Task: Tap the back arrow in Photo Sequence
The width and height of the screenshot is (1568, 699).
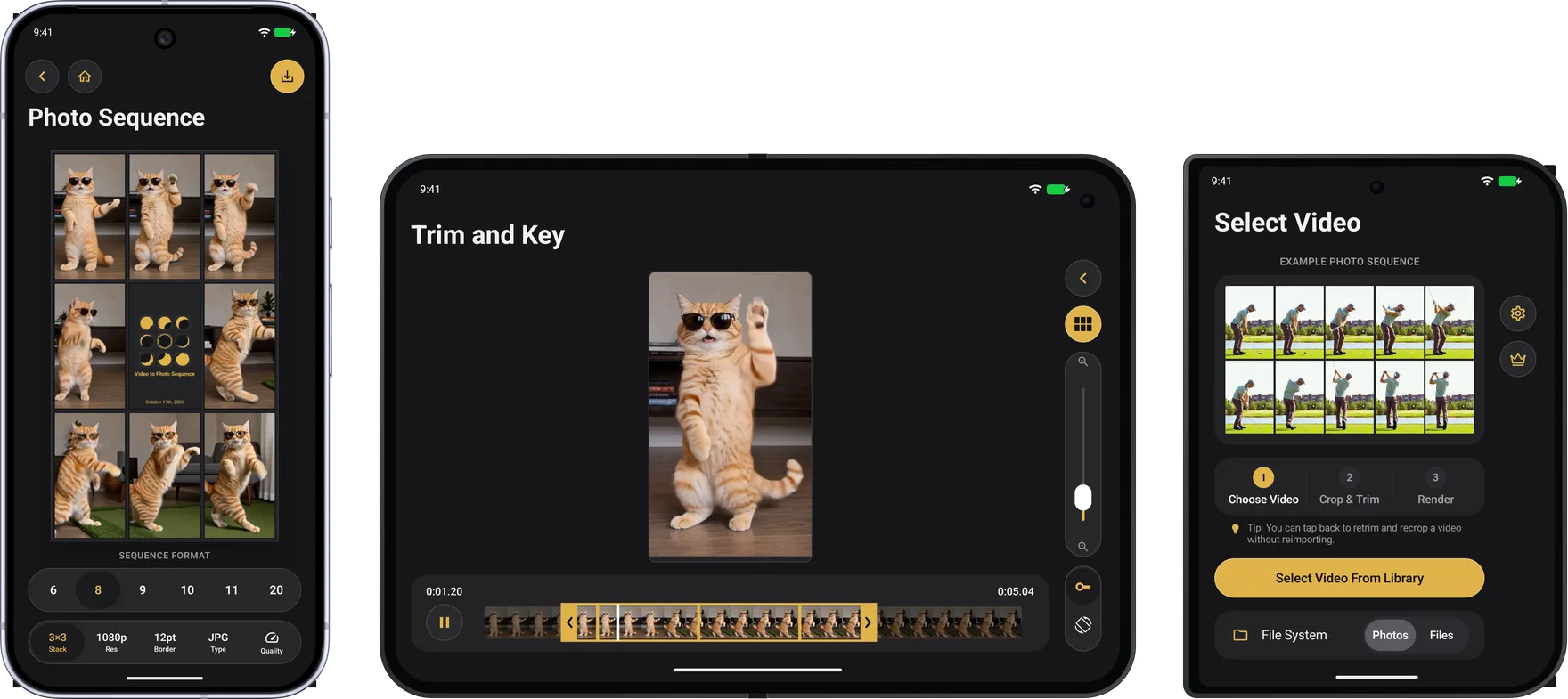Action: point(42,77)
